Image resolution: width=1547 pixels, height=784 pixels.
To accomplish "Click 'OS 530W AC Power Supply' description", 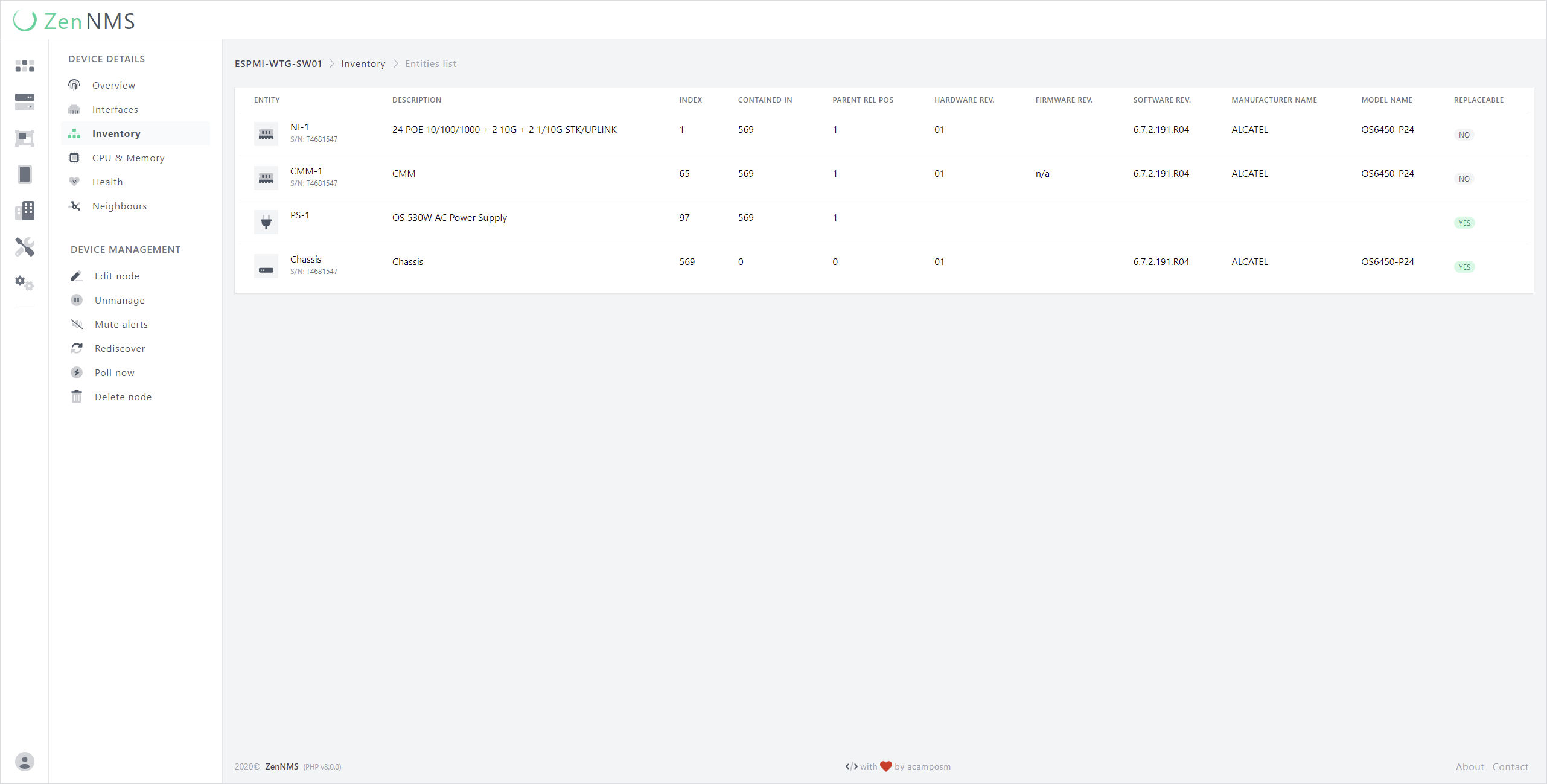I will (450, 218).
